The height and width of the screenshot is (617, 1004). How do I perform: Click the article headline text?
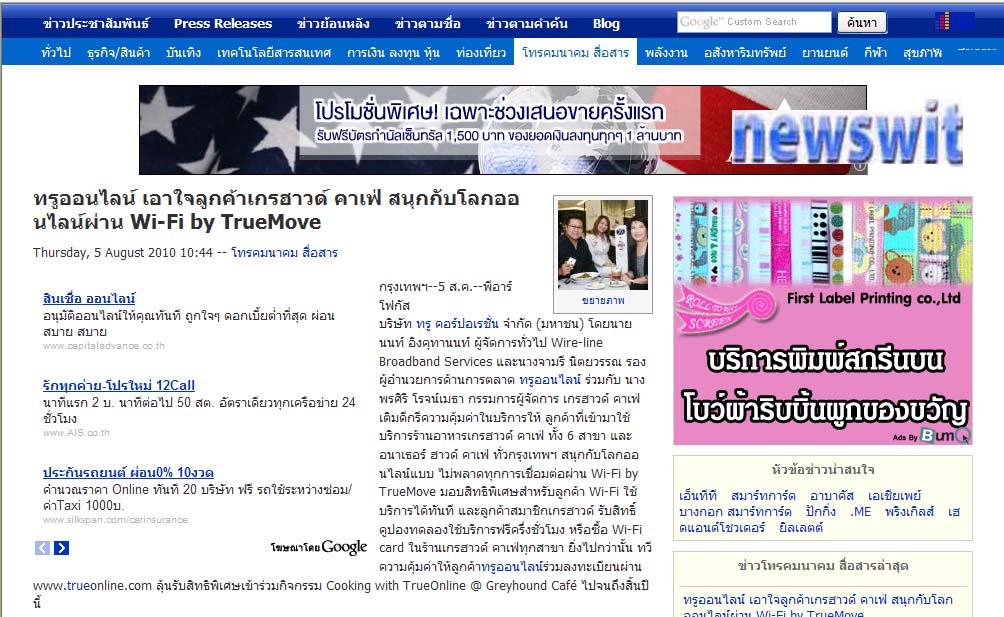pyautogui.click(x=276, y=210)
